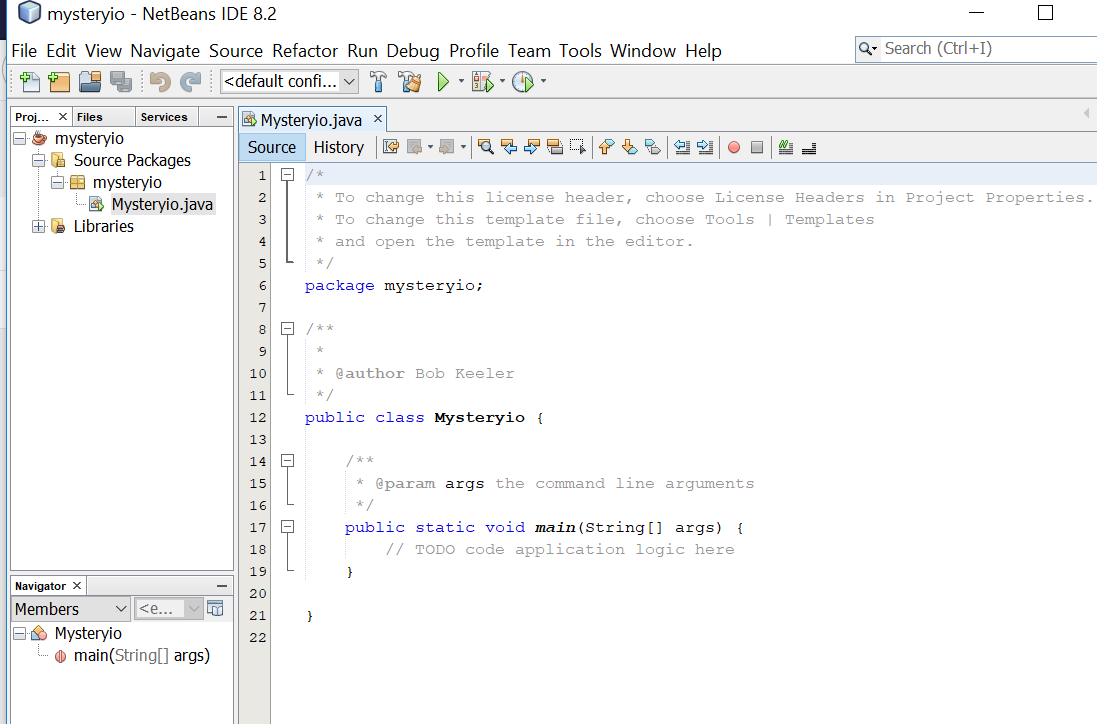Viewport: 1097px width, 724px height.
Task: Click the Redo arrow icon
Action: 190,82
